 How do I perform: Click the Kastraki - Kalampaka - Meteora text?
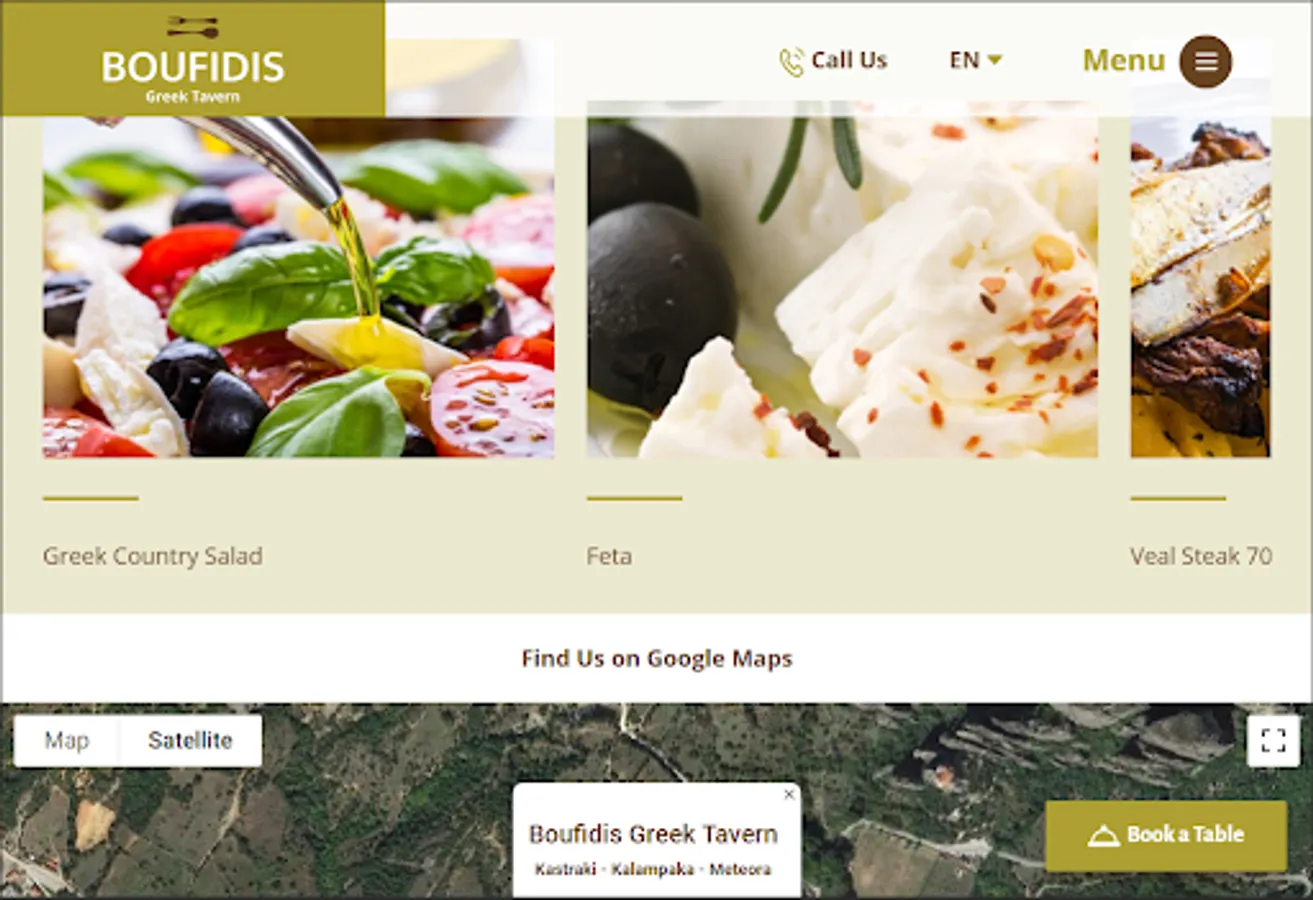tap(653, 869)
